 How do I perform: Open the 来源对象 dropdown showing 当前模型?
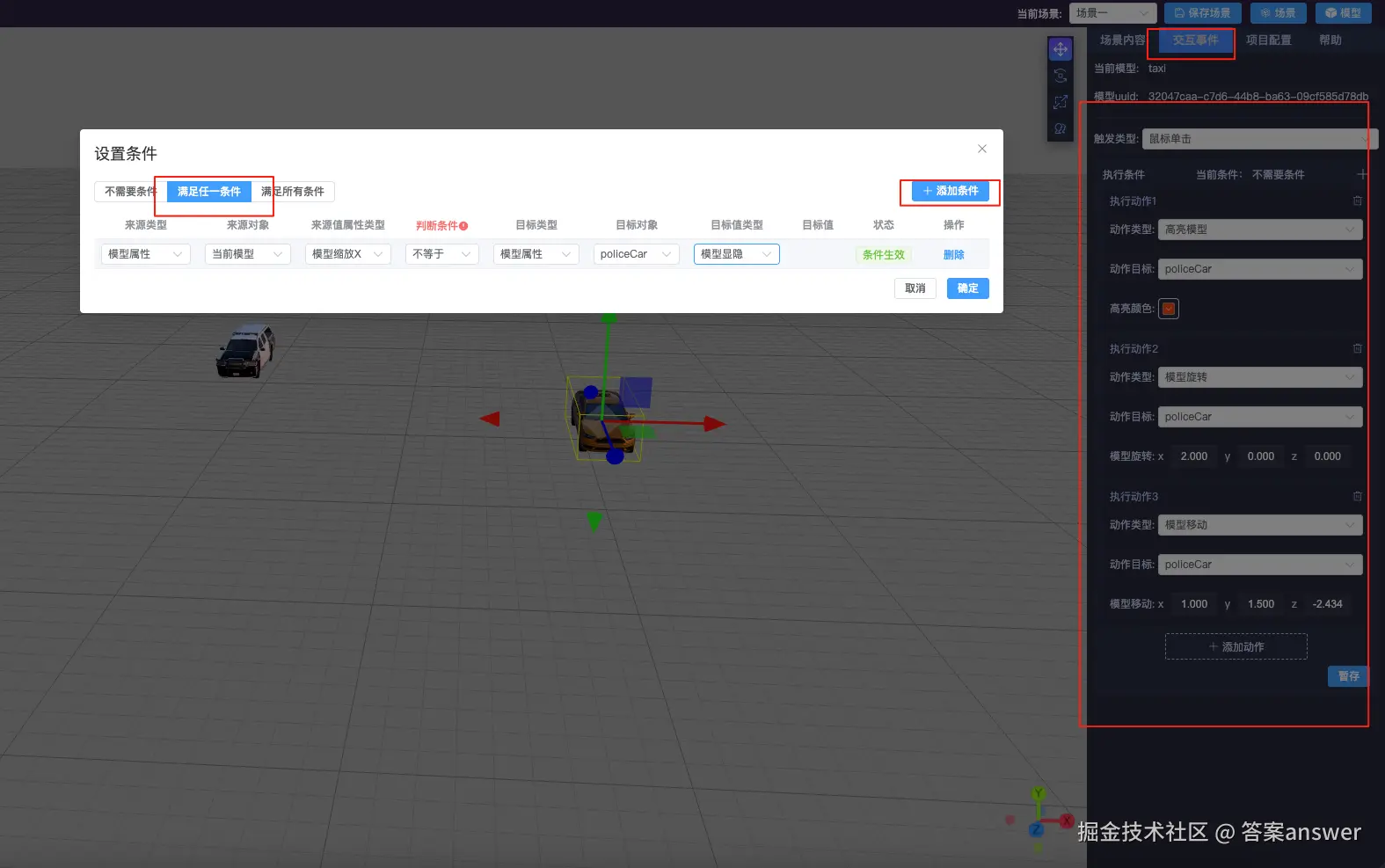[x=248, y=254]
